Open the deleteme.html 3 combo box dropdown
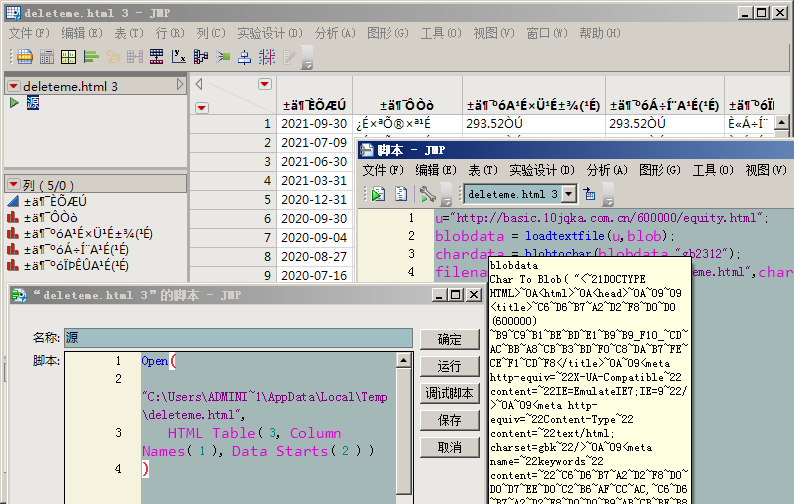Screen dimensions: 794x504 click(569, 194)
